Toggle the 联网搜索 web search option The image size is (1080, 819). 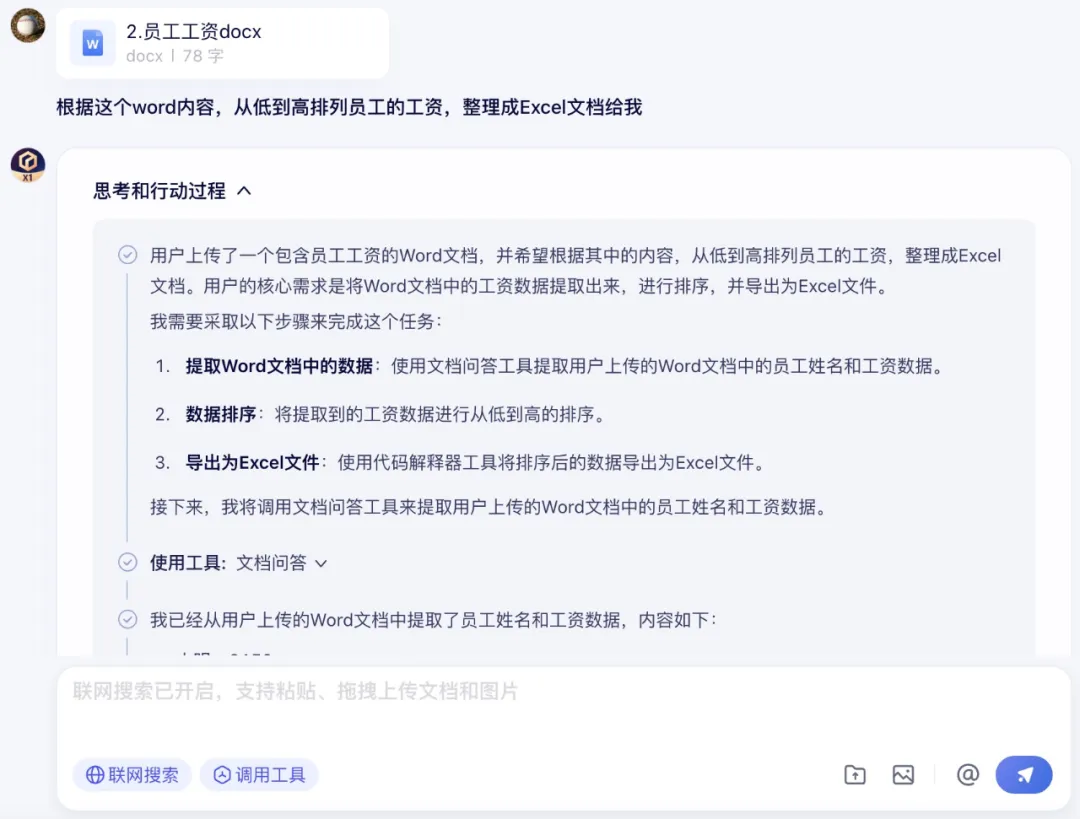132,775
